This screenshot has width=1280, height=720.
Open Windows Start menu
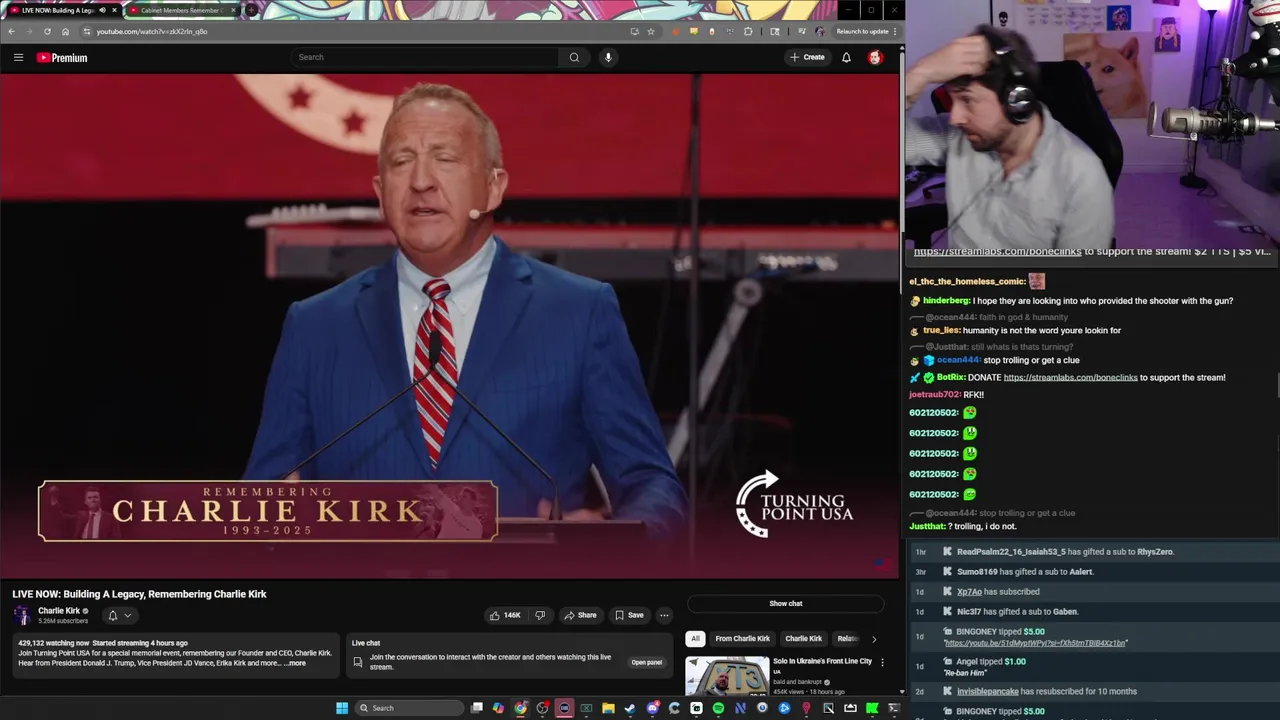[x=342, y=708]
